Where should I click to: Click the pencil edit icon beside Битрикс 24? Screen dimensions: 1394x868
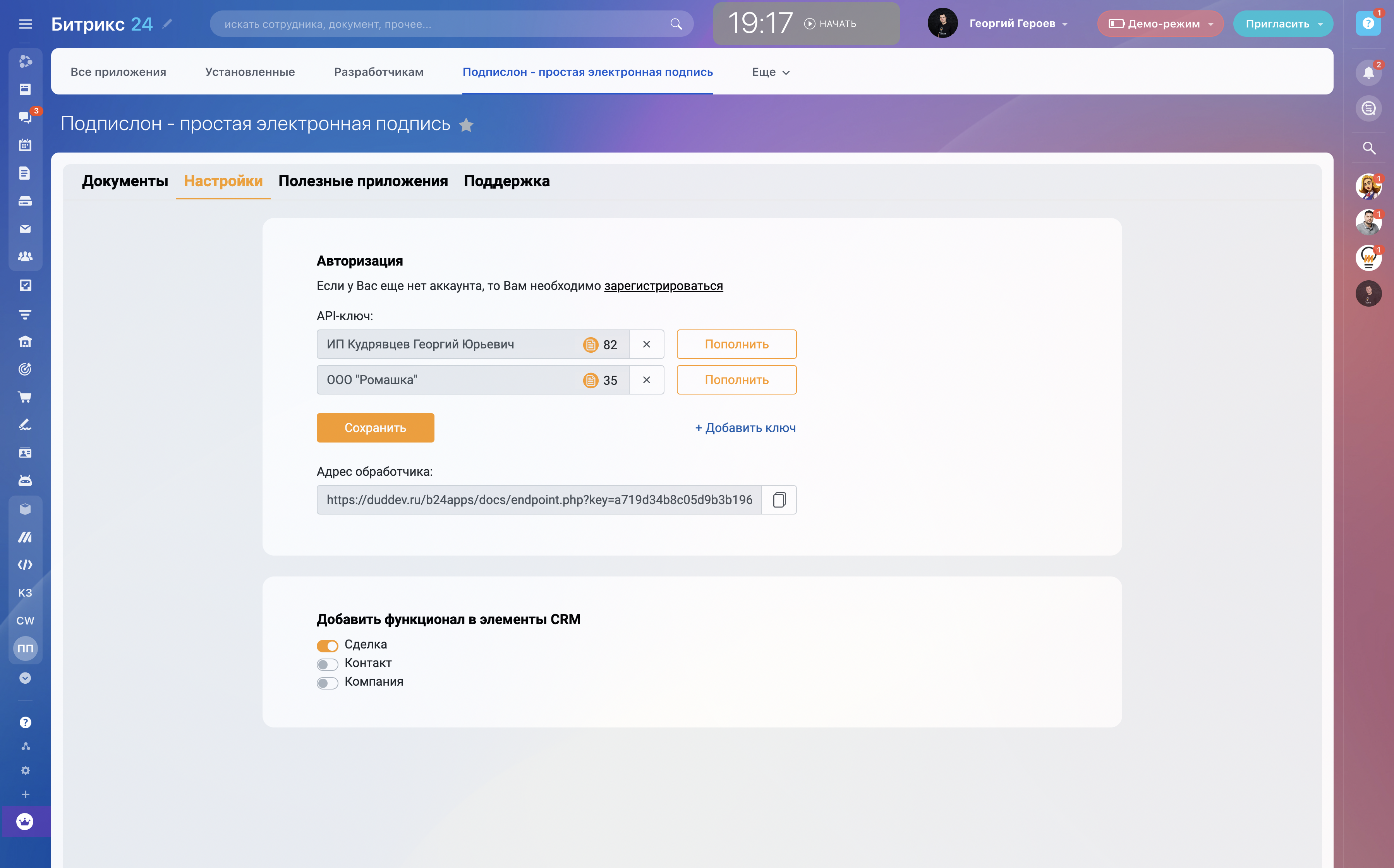coord(167,24)
